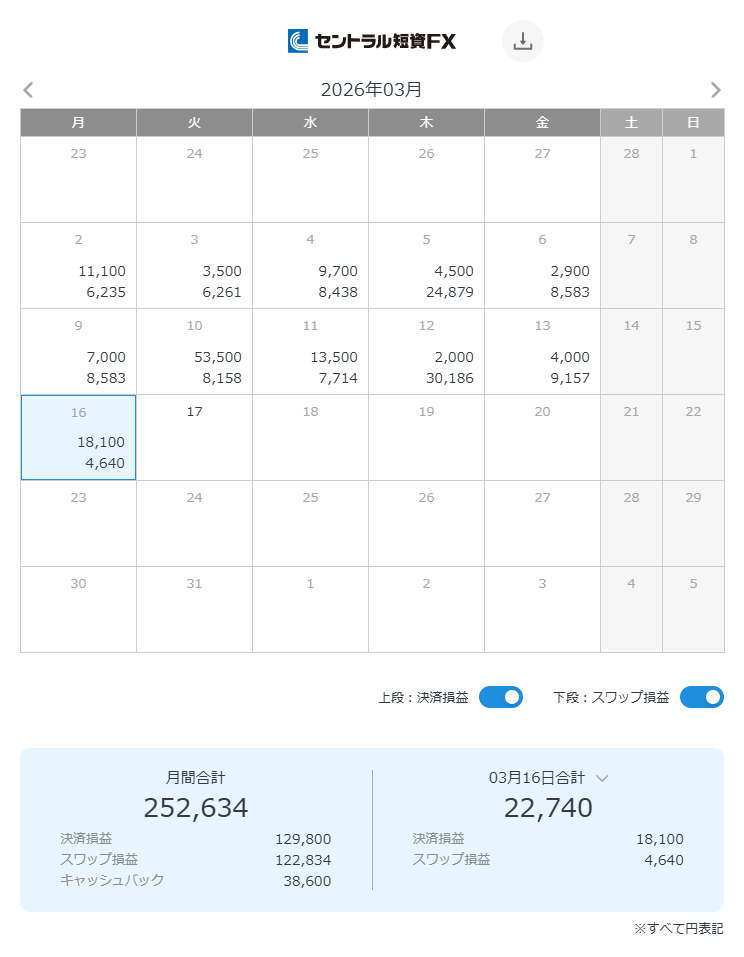Go to previous month with left arrow
The height and width of the screenshot is (957, 744).
tap(28, 90)
